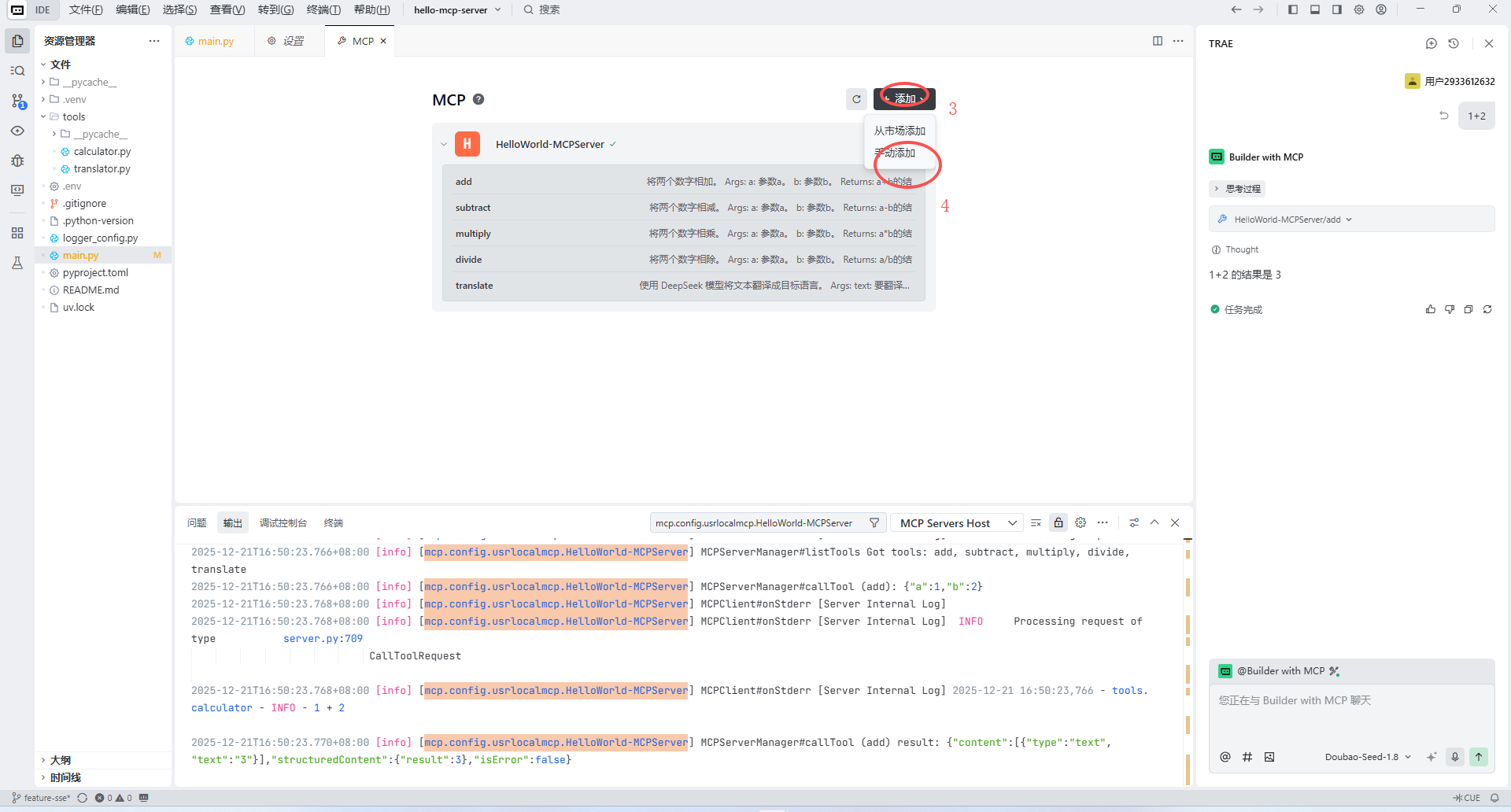This screenshot has height=812, width=1511.
Task: Open the hello-mcp-server project dropdown
Action: [x=457, y=9]
